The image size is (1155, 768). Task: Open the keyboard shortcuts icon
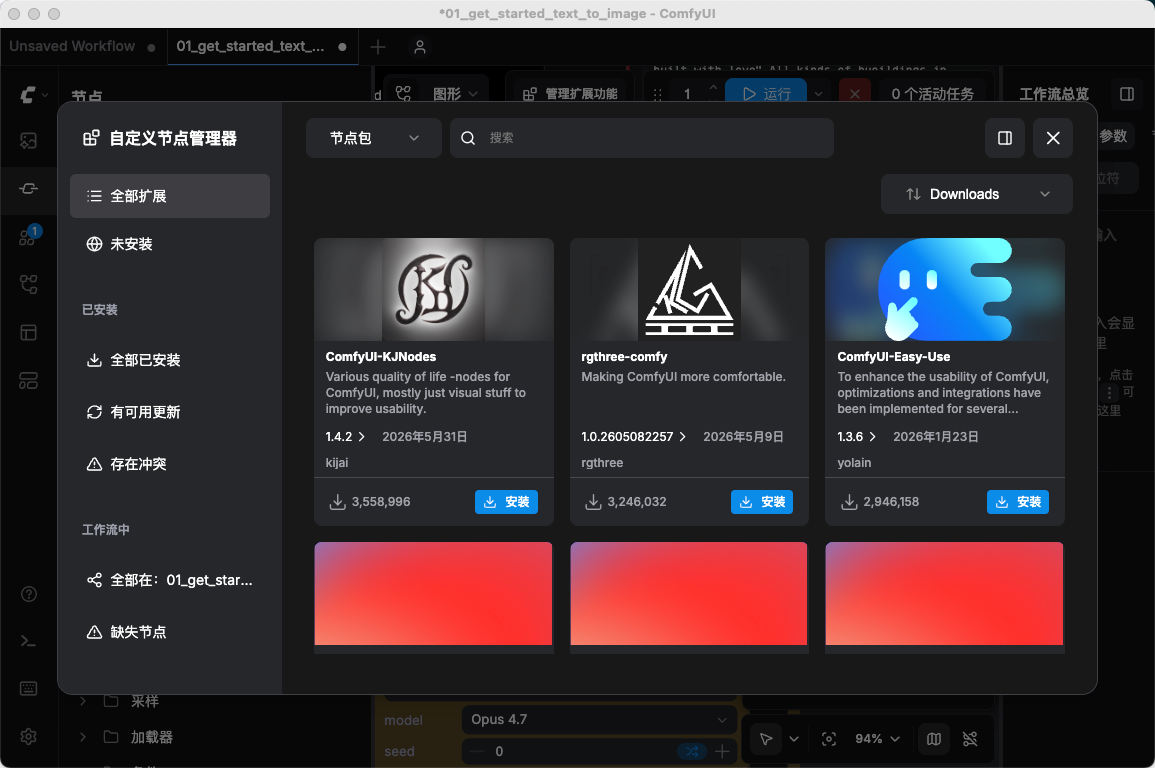pos(29,688)
